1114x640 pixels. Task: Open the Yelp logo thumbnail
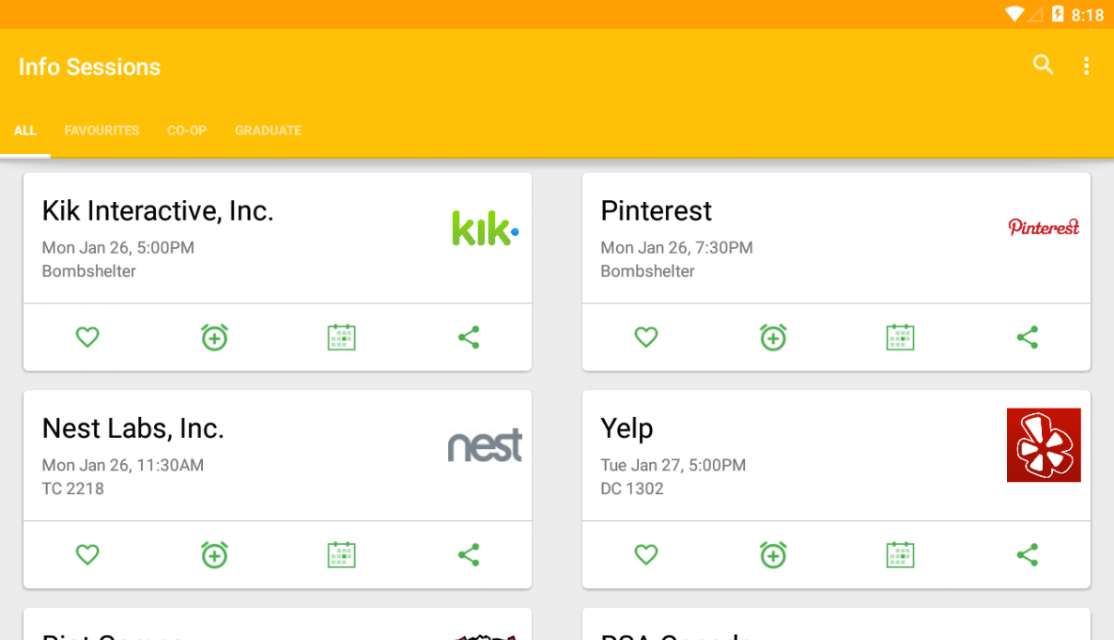pyautogui.click(x=1043, y=445)
